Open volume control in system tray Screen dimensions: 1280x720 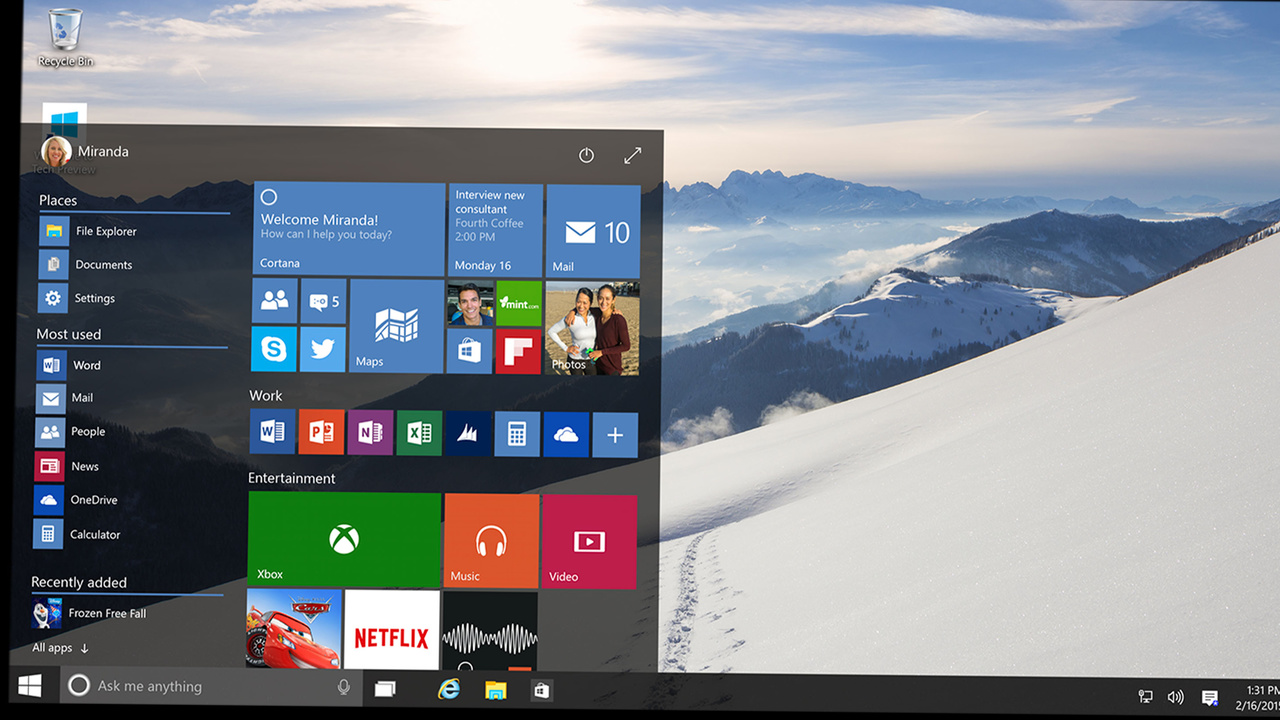1176,697
